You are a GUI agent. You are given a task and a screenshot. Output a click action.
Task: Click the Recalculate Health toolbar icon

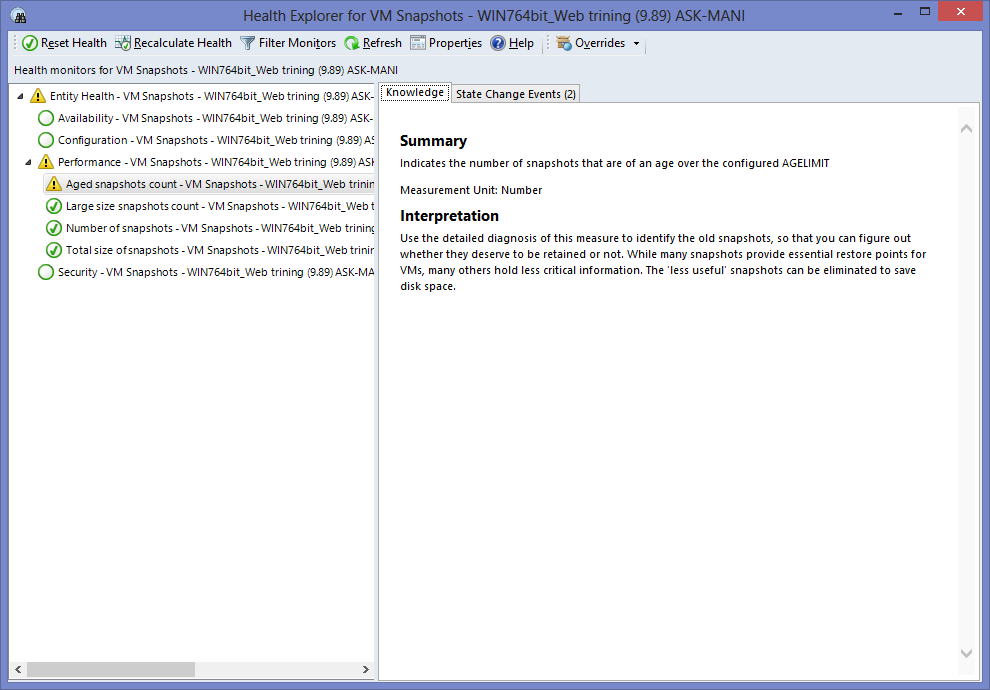[x=122, y=43]
